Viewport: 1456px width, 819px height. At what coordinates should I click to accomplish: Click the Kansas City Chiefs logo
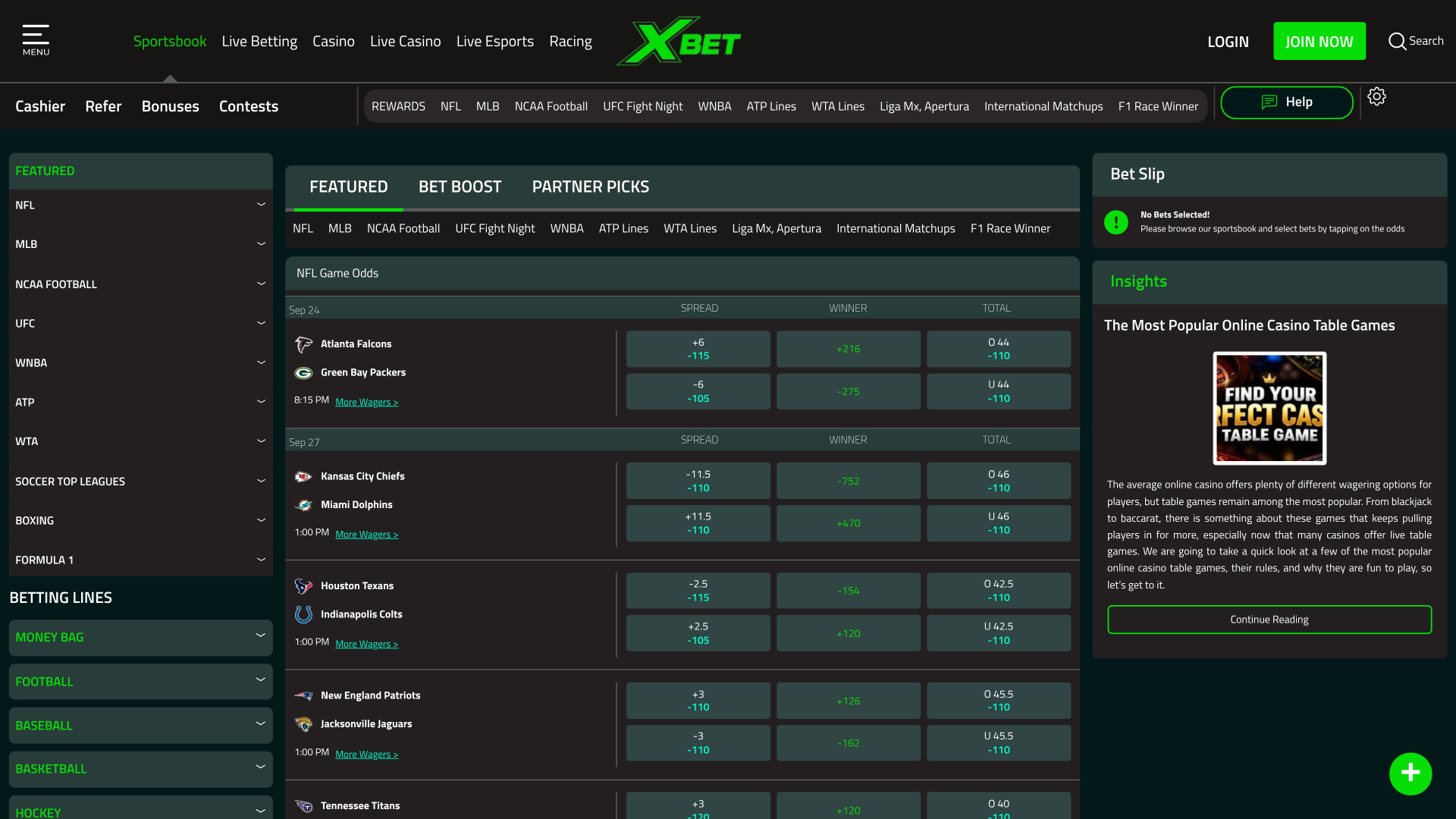point(303,476)
